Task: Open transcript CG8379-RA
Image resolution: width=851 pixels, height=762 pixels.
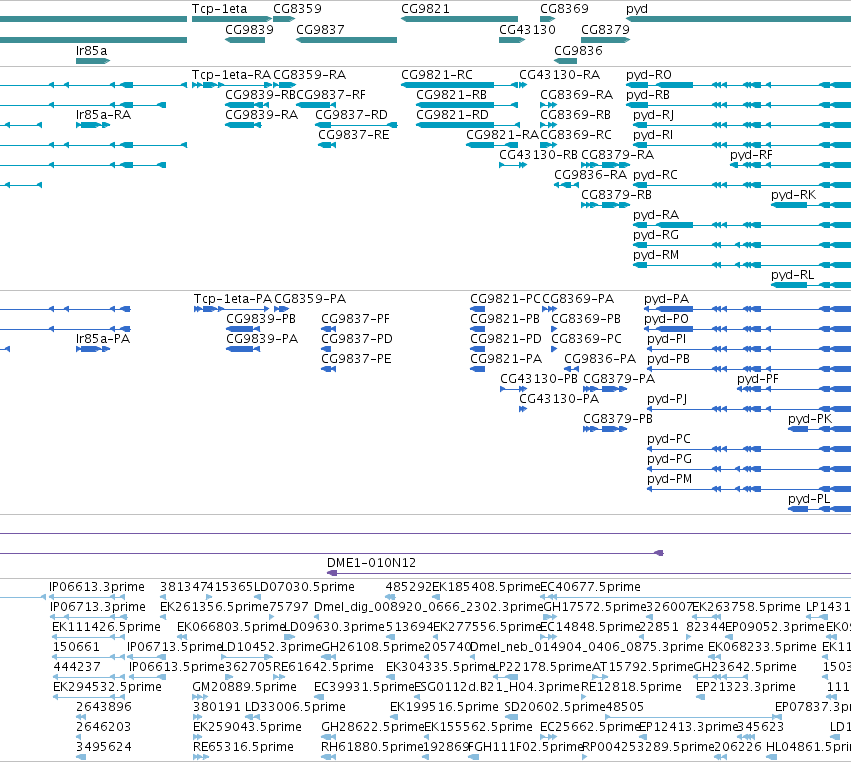Action: (x=618, y=155)
